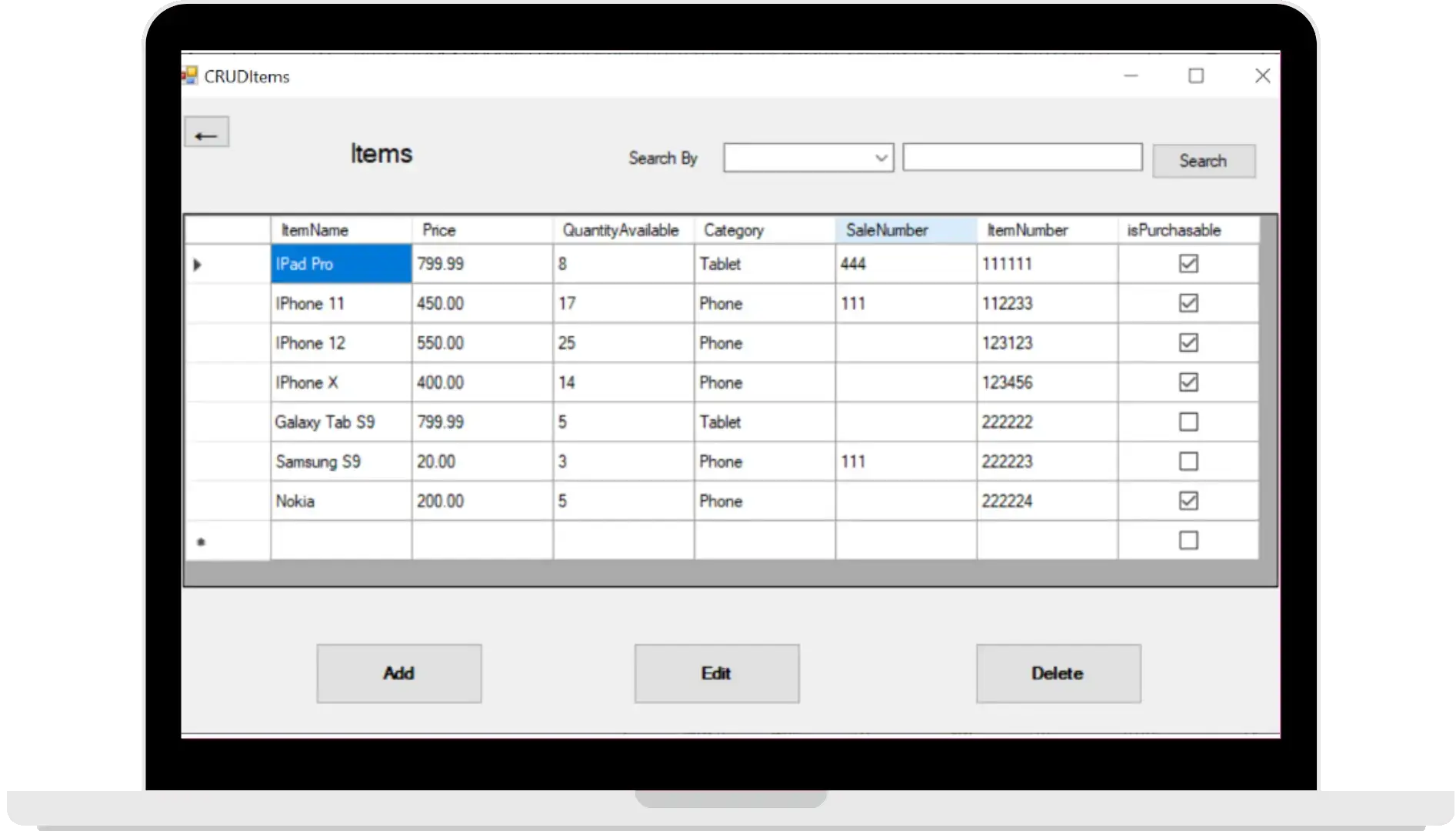This screenshot has width=1456, height=831.
Task: Select the Galaxy Tab S9 name cell
Action: coord(342,422)
